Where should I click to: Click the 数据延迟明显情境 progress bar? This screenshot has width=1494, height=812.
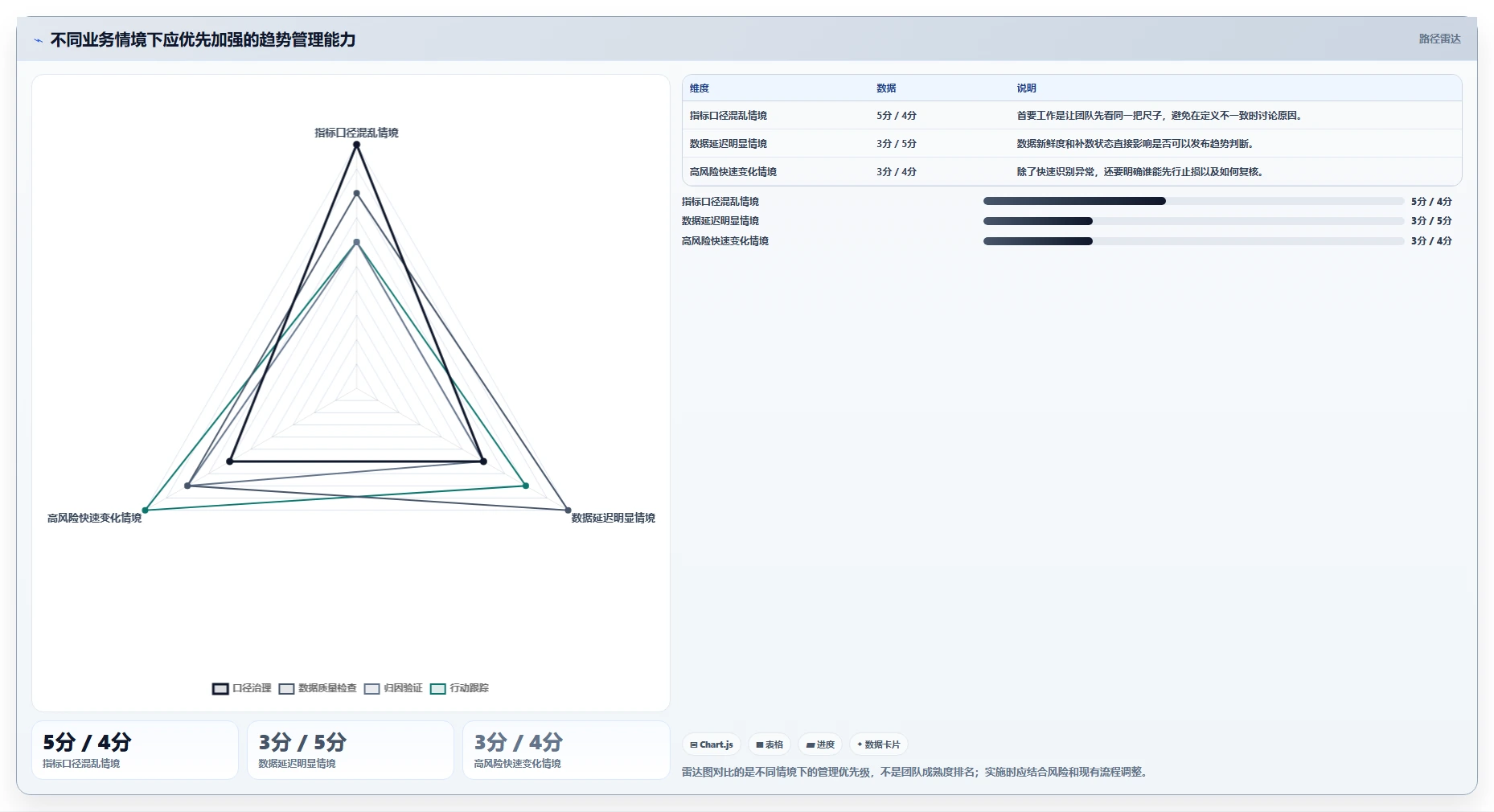tap(1193, 221)
